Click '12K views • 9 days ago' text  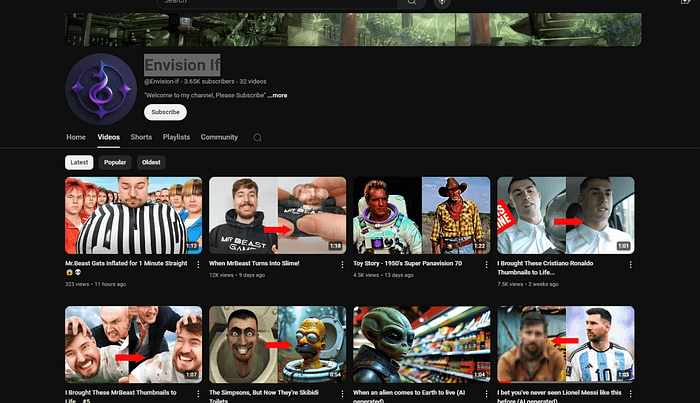pos(237,275)
